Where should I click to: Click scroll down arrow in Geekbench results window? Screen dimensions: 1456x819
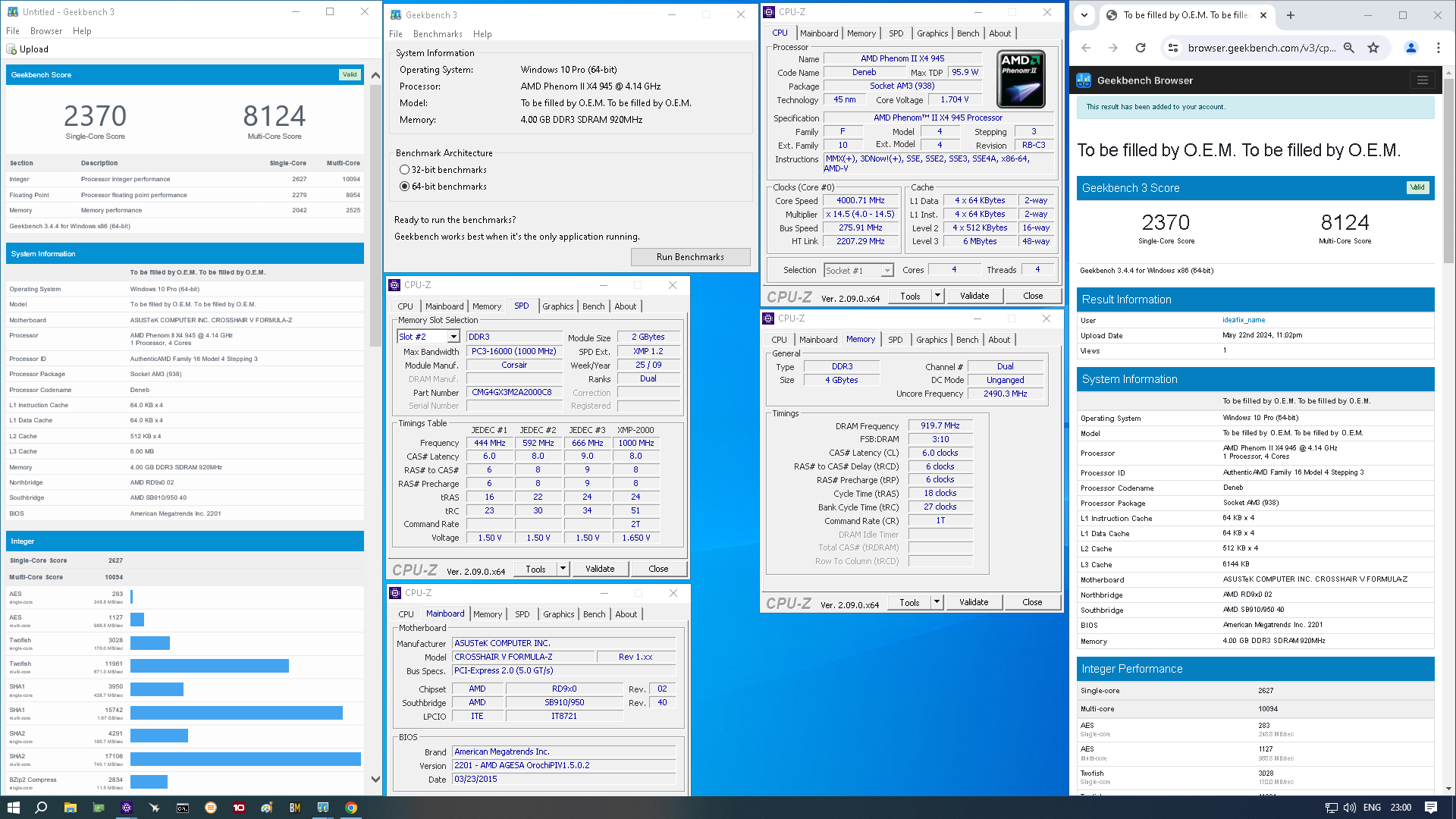click(x=375, y=779)
